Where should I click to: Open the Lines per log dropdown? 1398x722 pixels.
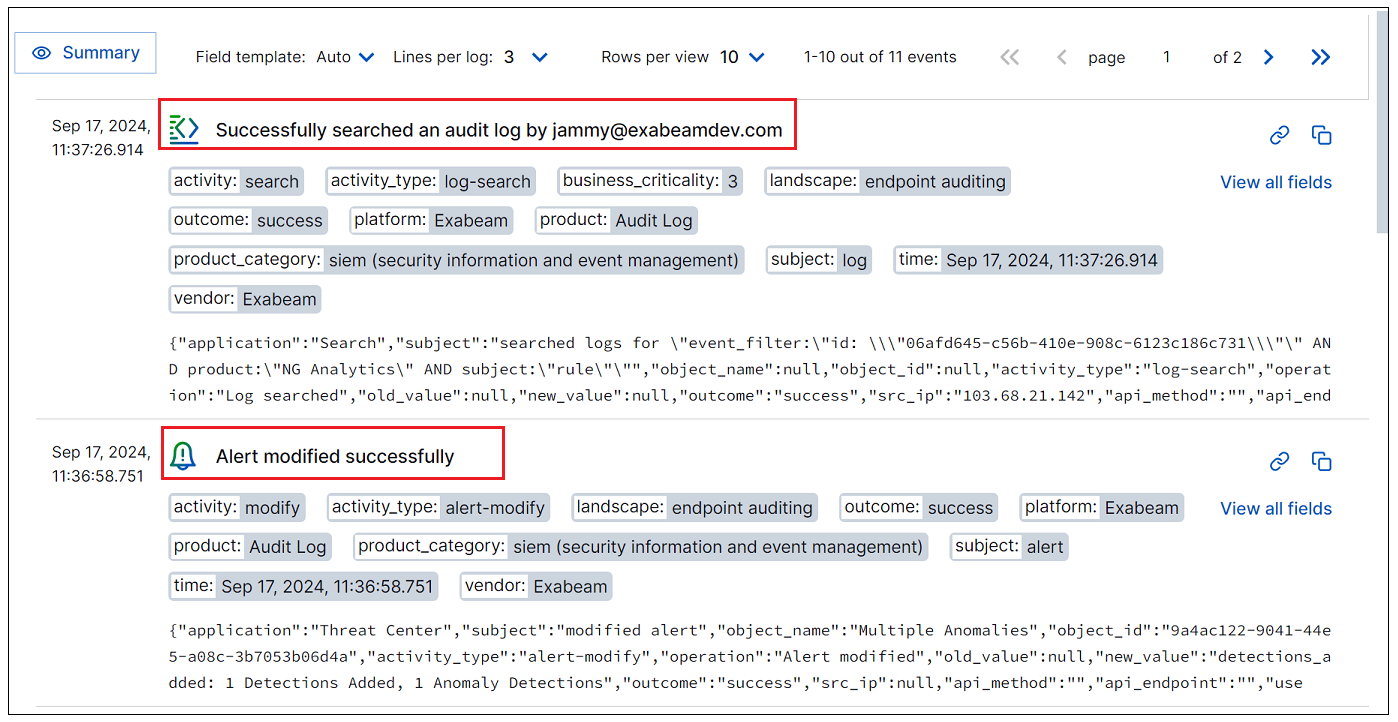pyautogui.click(x=525, y=57)
